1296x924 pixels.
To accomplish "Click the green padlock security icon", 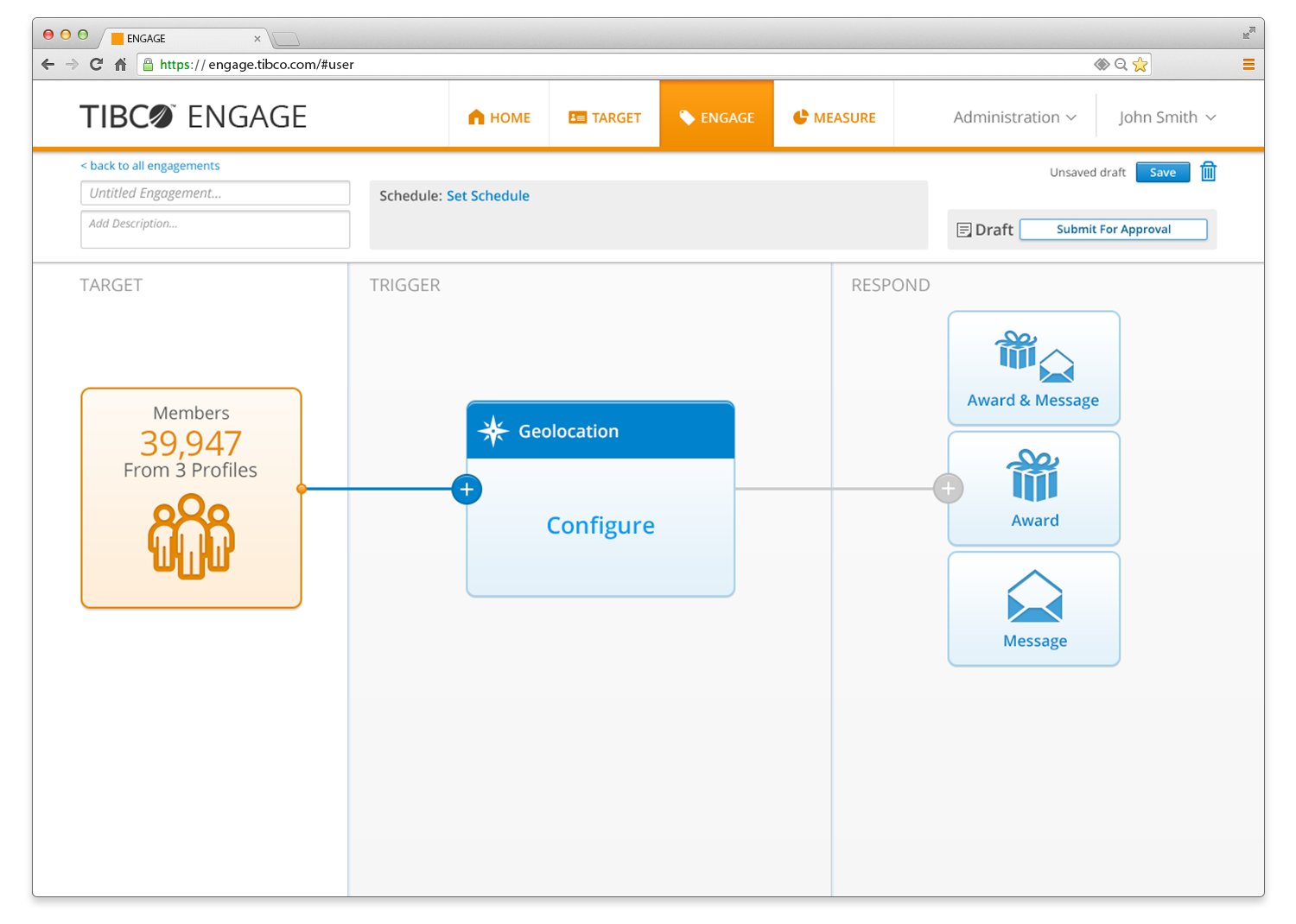I will tap(148, 65).
